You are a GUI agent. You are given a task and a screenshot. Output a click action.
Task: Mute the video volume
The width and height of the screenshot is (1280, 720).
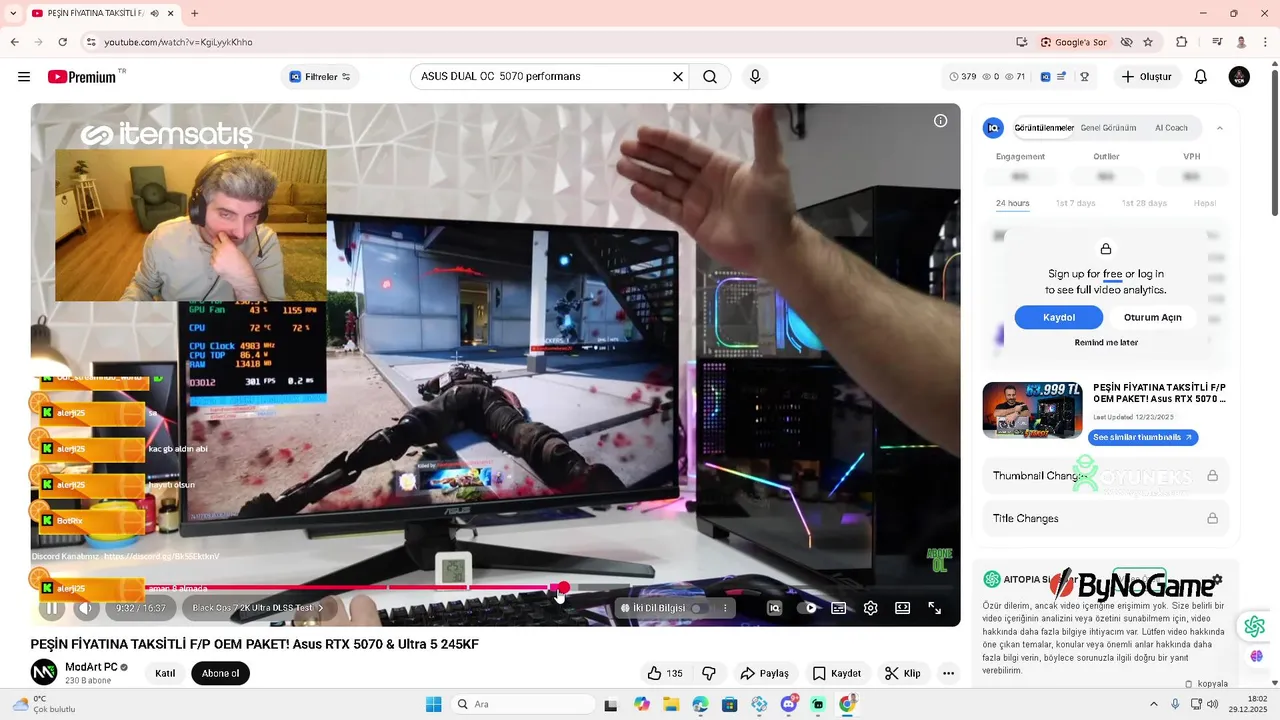coord(86,608)
